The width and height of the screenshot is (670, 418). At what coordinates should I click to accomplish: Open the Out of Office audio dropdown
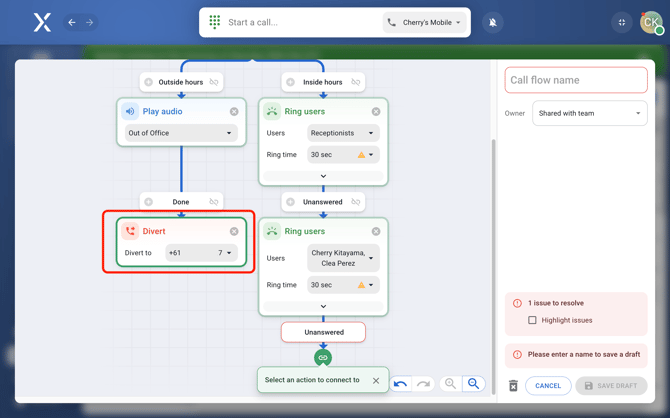(x=181, y=133)
